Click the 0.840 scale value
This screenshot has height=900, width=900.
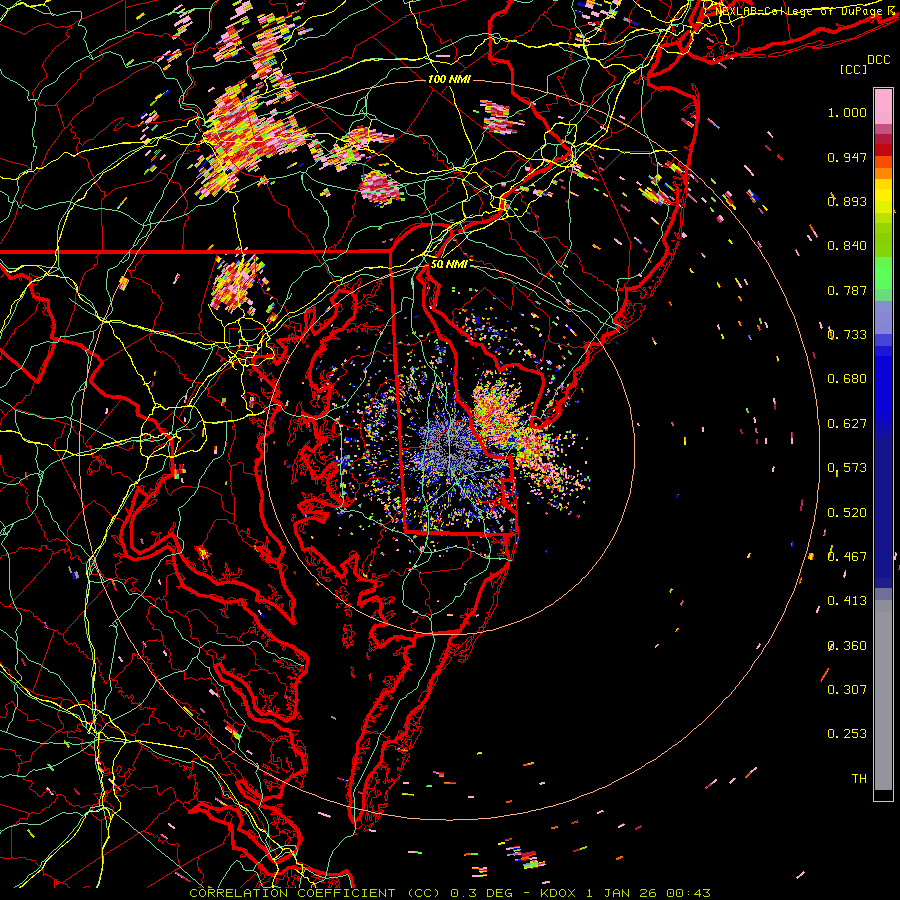coord(847,246)
